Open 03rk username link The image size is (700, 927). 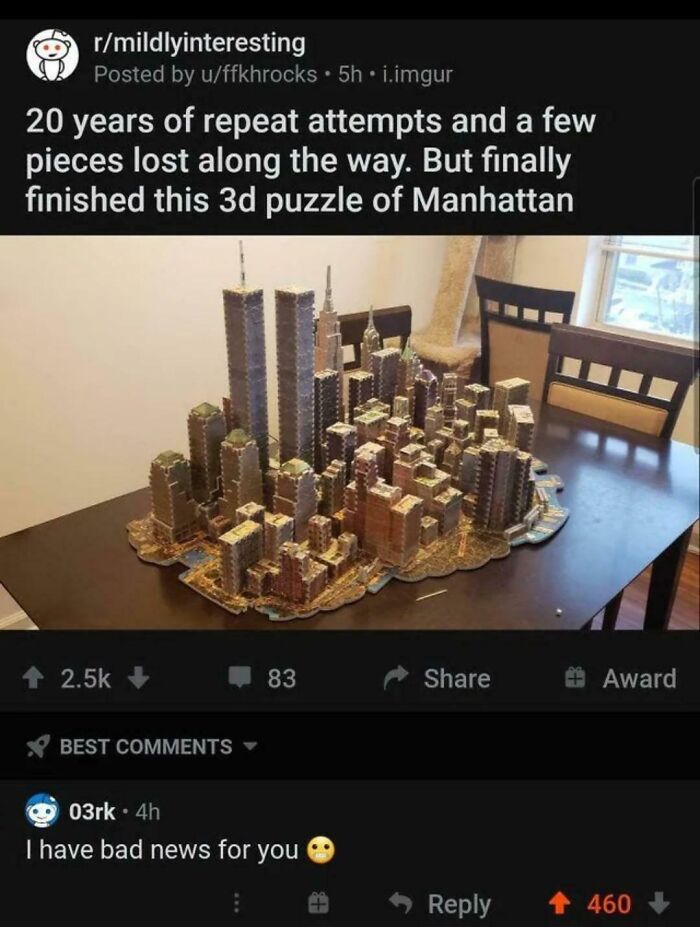point(92,812)
